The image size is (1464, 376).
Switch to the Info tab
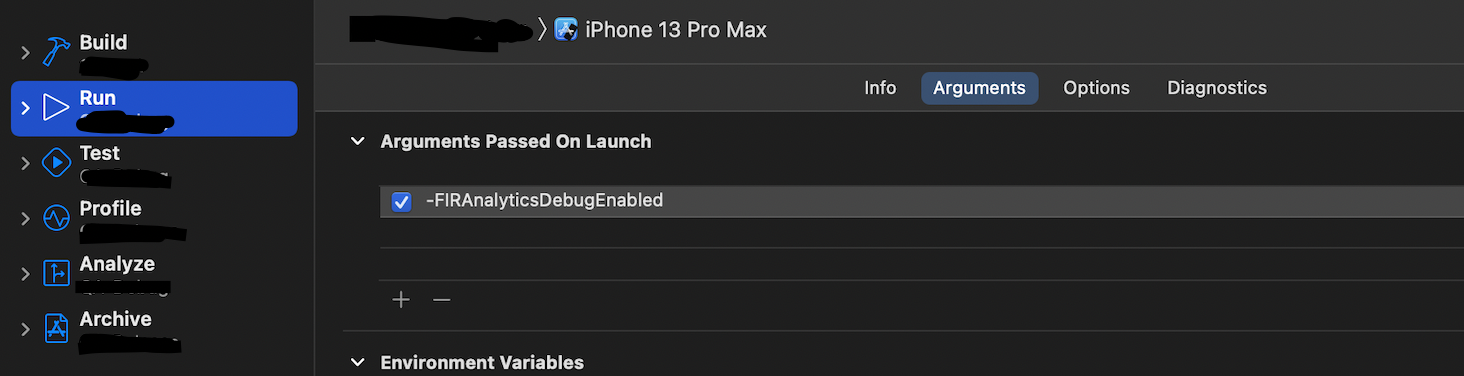pyautogui.click(x=880, y=88)
